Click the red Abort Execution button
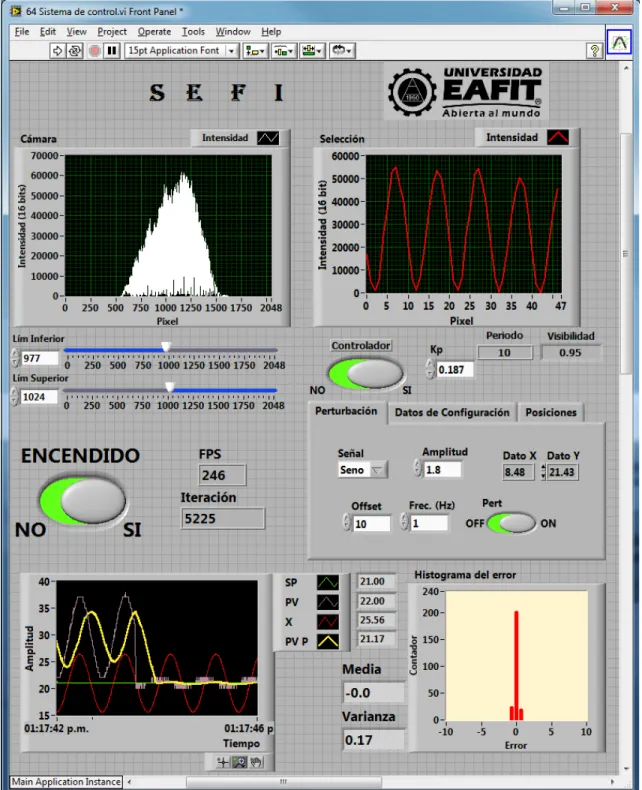This screenshot has width=642, height=790. coord(94,50)
